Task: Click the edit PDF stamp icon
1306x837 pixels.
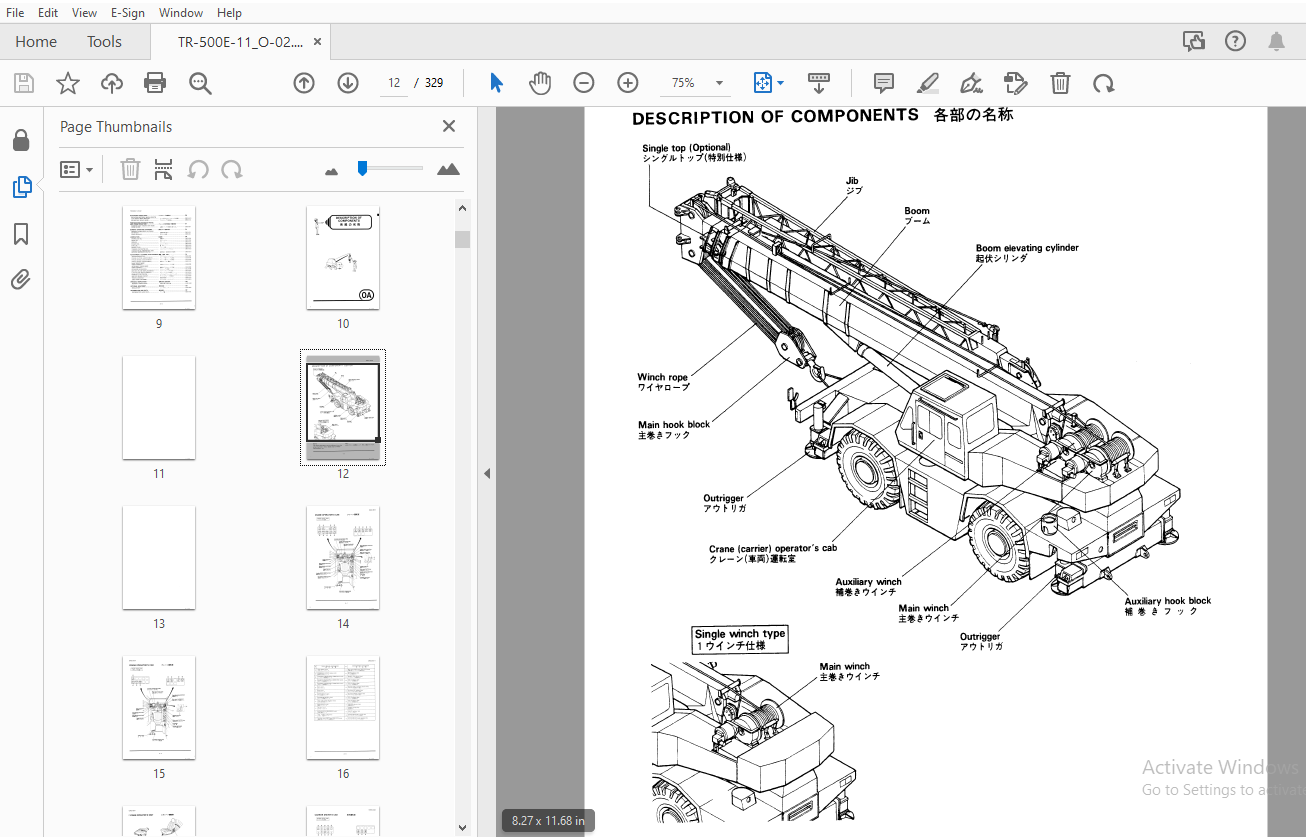Action: (x=1015, y=83)
